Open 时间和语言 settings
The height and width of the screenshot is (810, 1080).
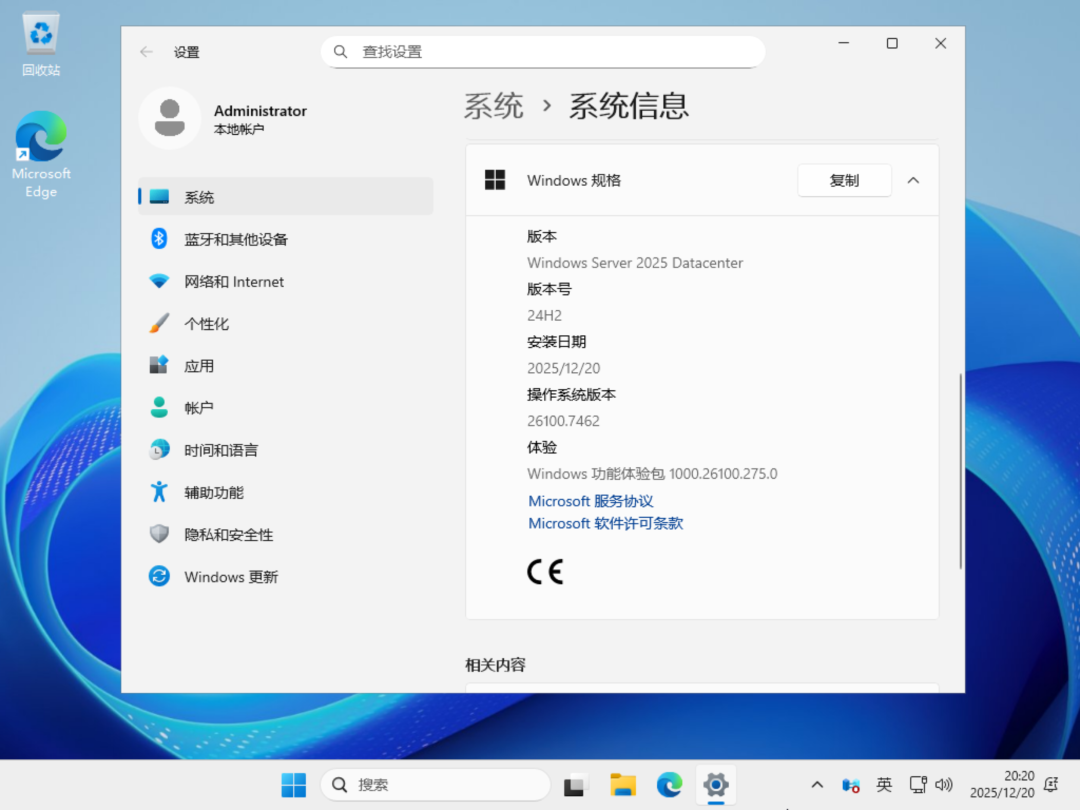160,449
